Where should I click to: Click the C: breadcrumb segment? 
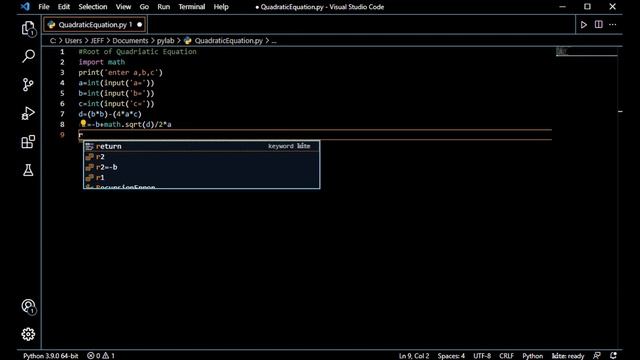pyautogui.click(x=53, y=41)
